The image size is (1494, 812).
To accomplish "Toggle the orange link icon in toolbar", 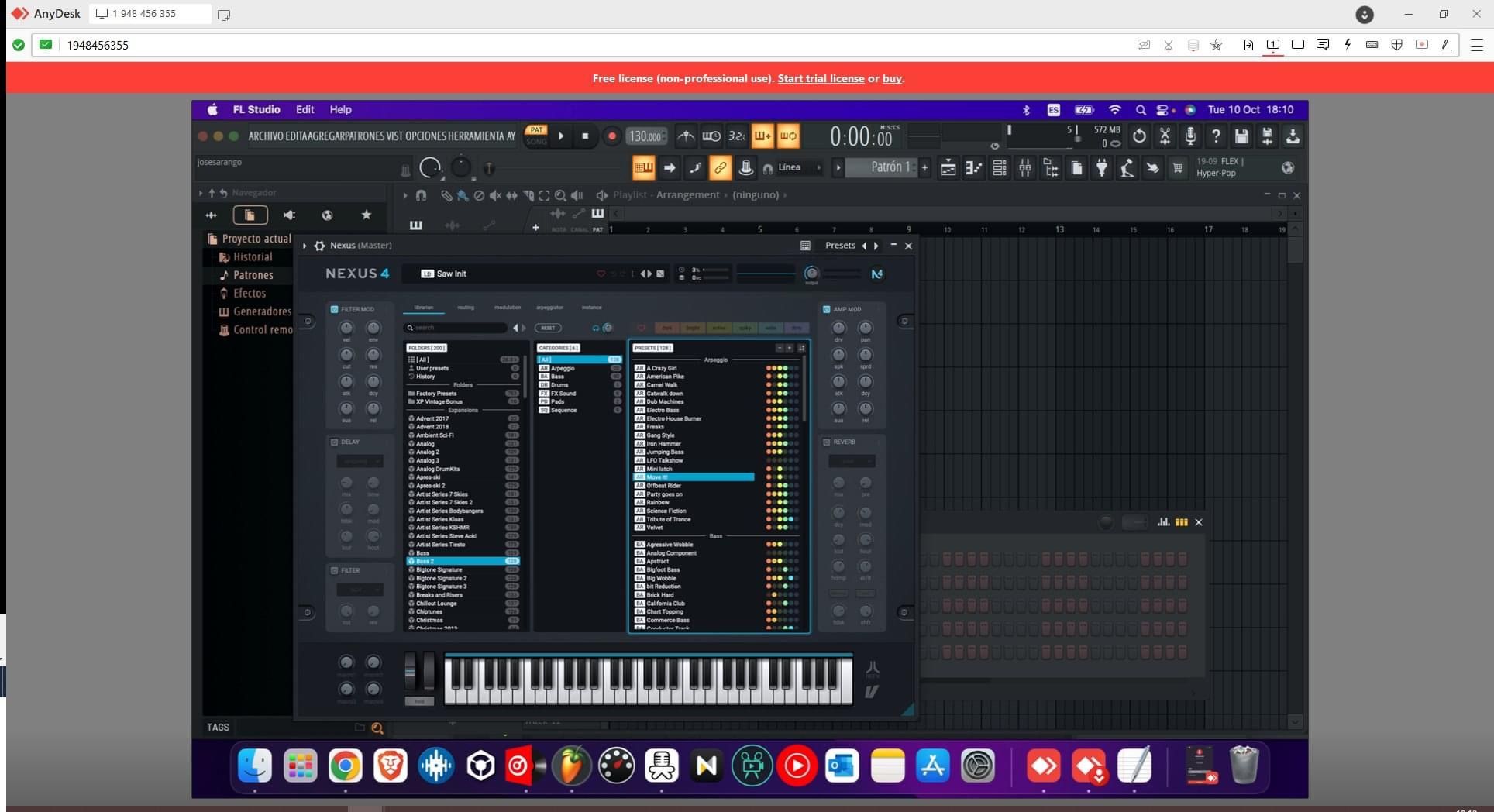I will coord(720,167).
